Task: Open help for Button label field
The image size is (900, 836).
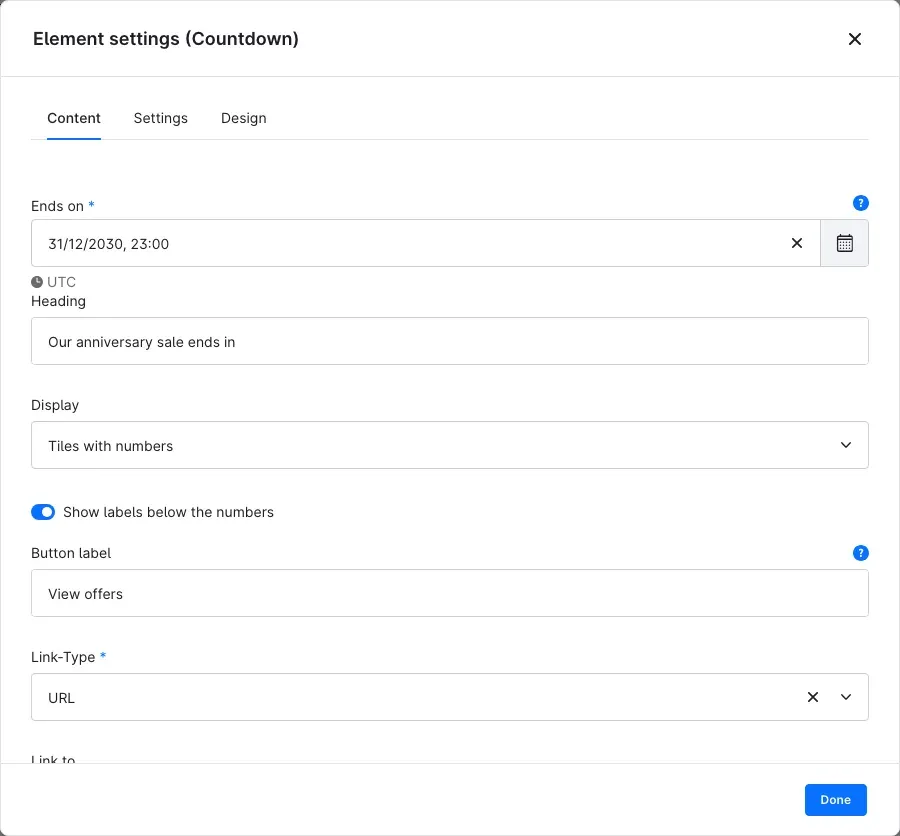Action: [860, 553]
